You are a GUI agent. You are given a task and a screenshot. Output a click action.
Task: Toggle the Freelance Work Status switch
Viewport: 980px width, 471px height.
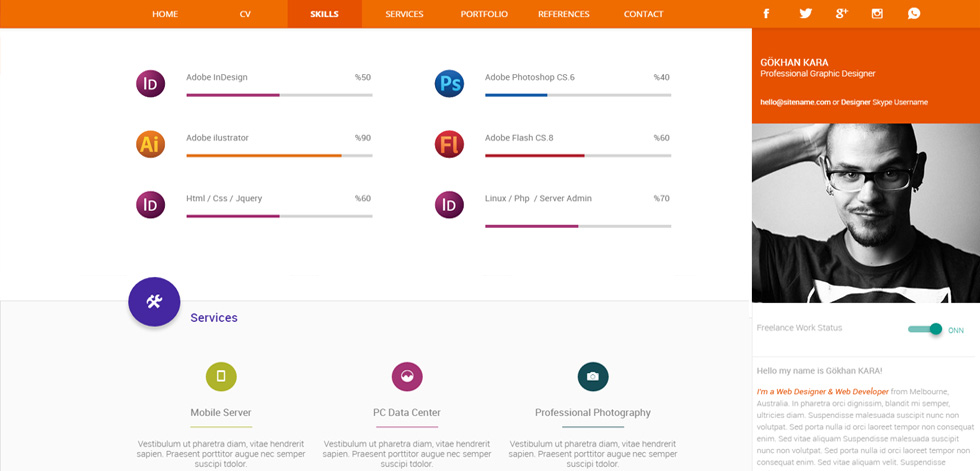point(926,329)
